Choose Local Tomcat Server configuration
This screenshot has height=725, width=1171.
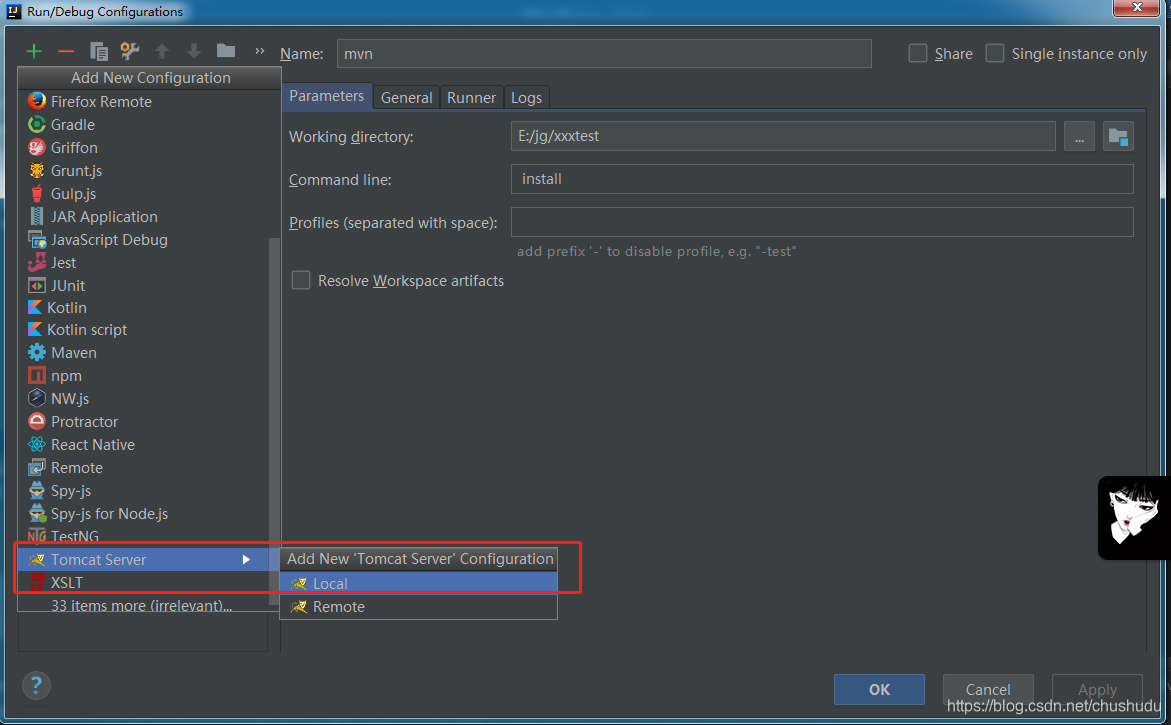coord(418,583)
